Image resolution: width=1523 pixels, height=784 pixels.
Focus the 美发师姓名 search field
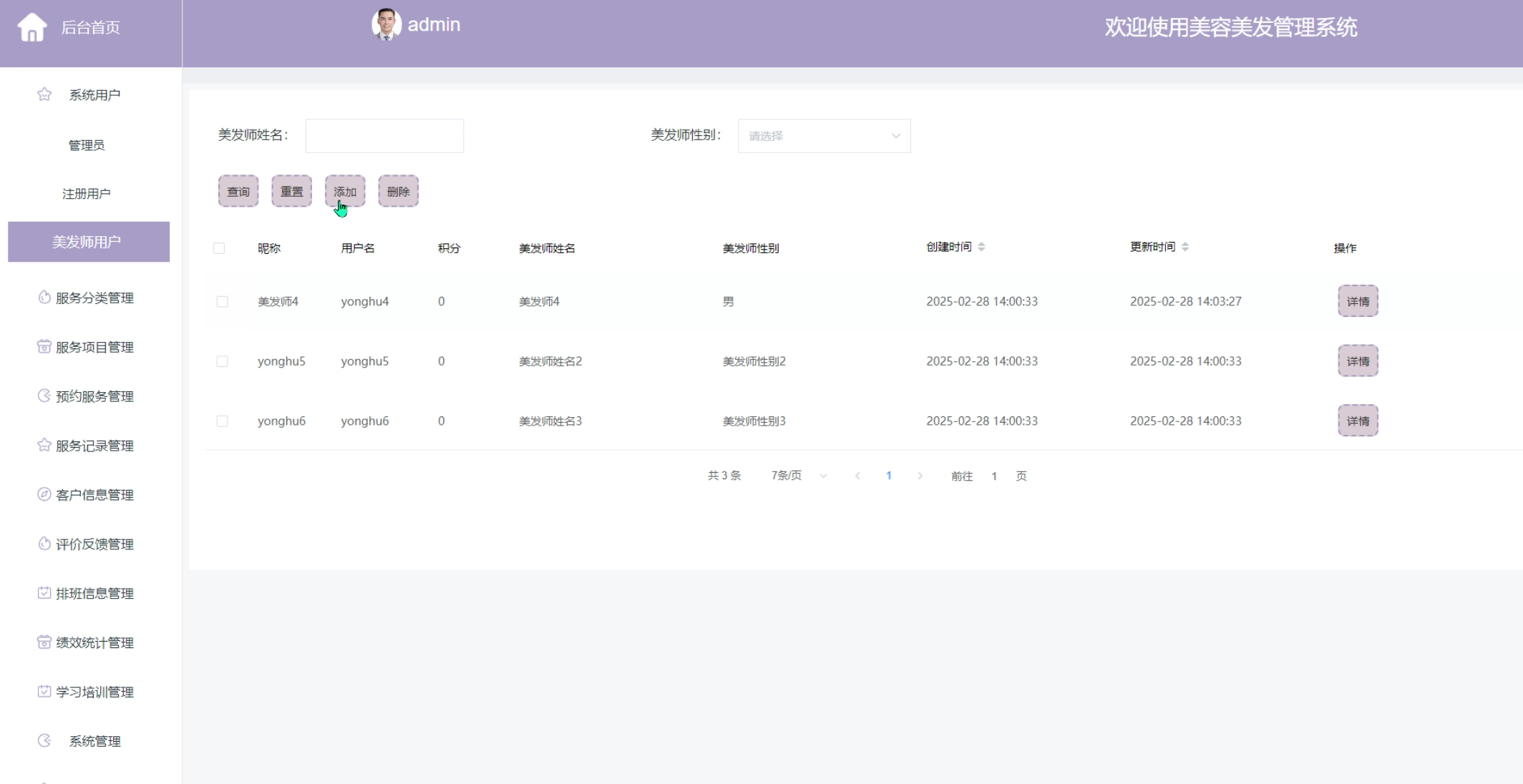pos(384,136)
